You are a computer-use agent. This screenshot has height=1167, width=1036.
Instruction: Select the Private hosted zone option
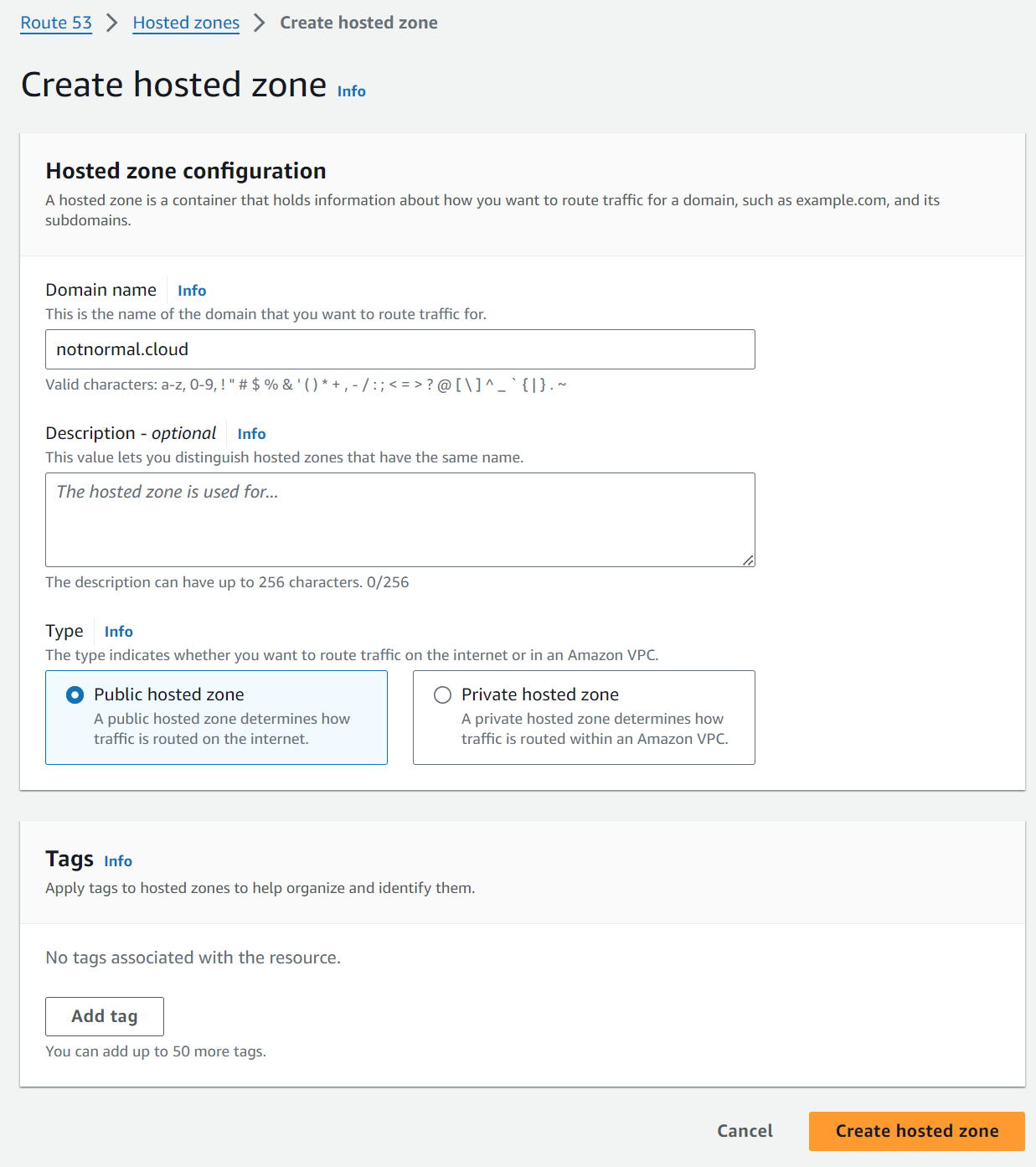point(442,694)
